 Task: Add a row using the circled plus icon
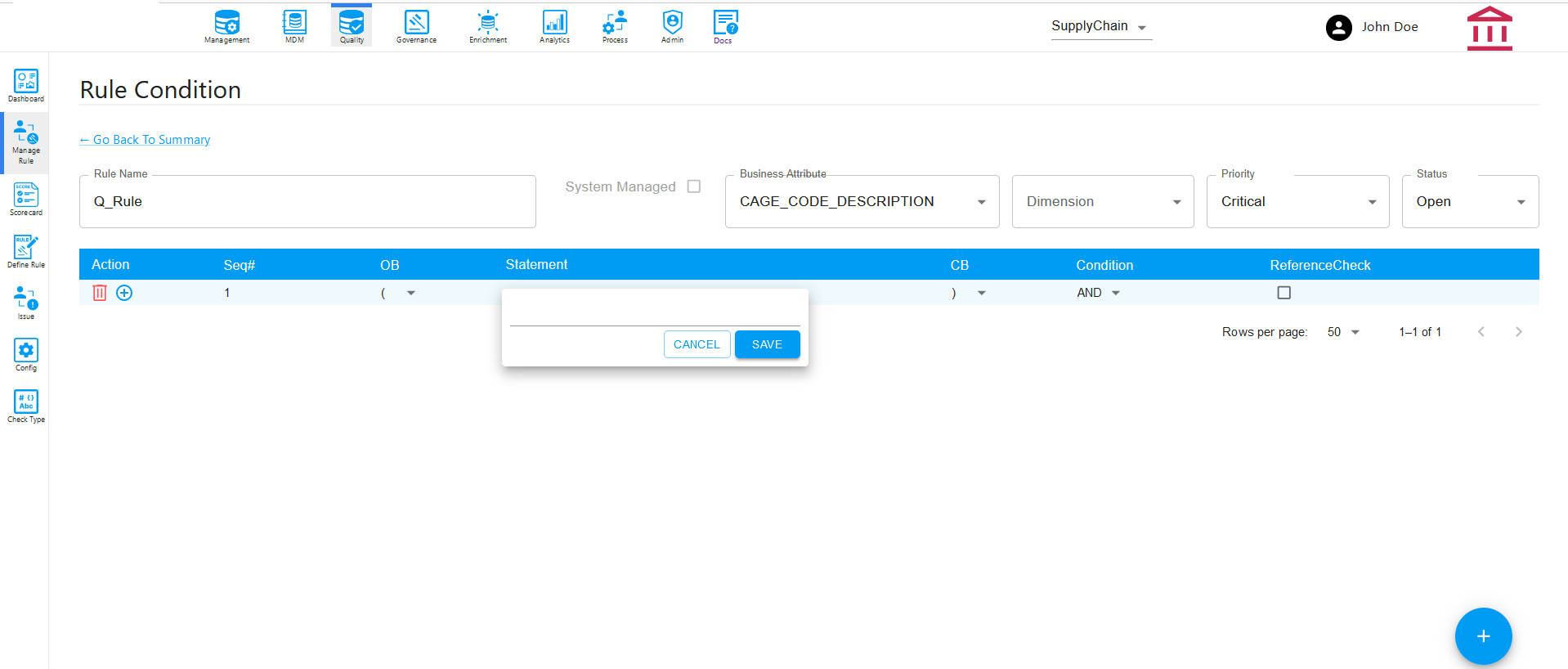coord(124,293)
